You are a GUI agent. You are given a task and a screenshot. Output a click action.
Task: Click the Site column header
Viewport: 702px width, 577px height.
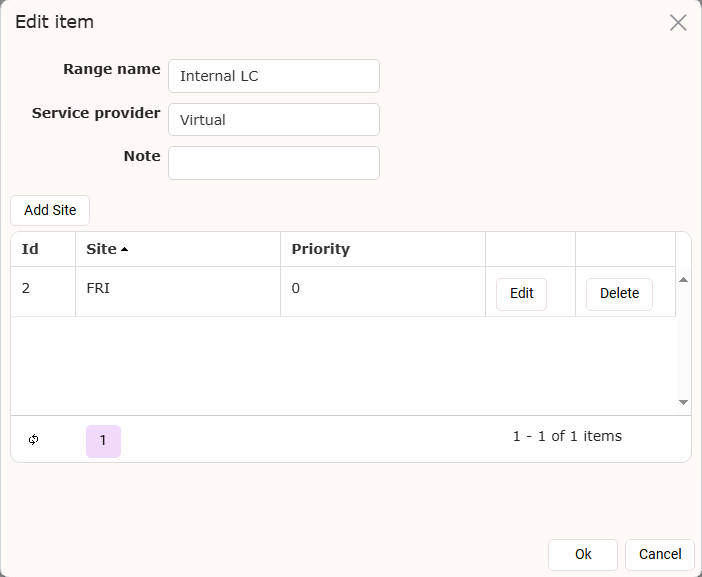(x=178, y=249)
